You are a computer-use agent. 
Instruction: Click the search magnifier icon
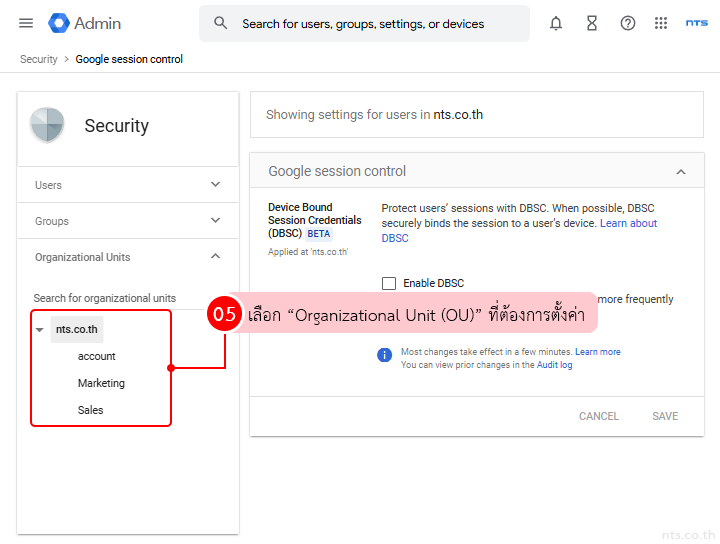point(220,23)
